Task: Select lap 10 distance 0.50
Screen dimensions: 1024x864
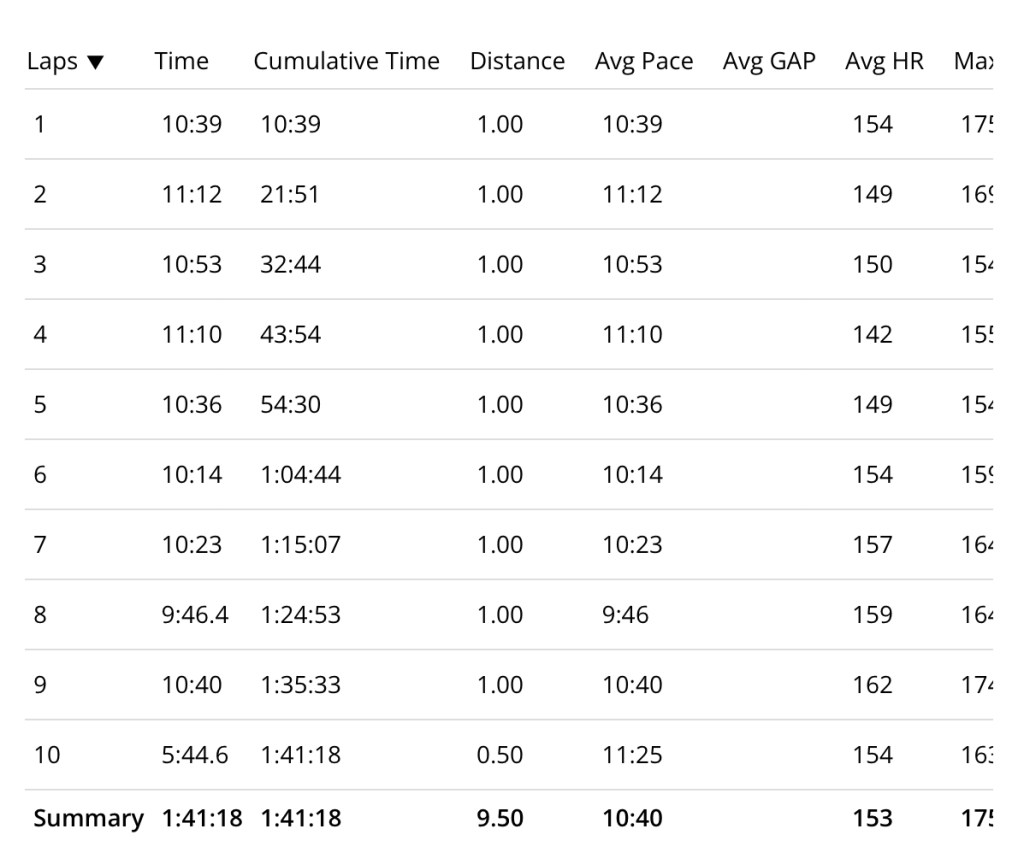Action: click(x=499, y=754)
